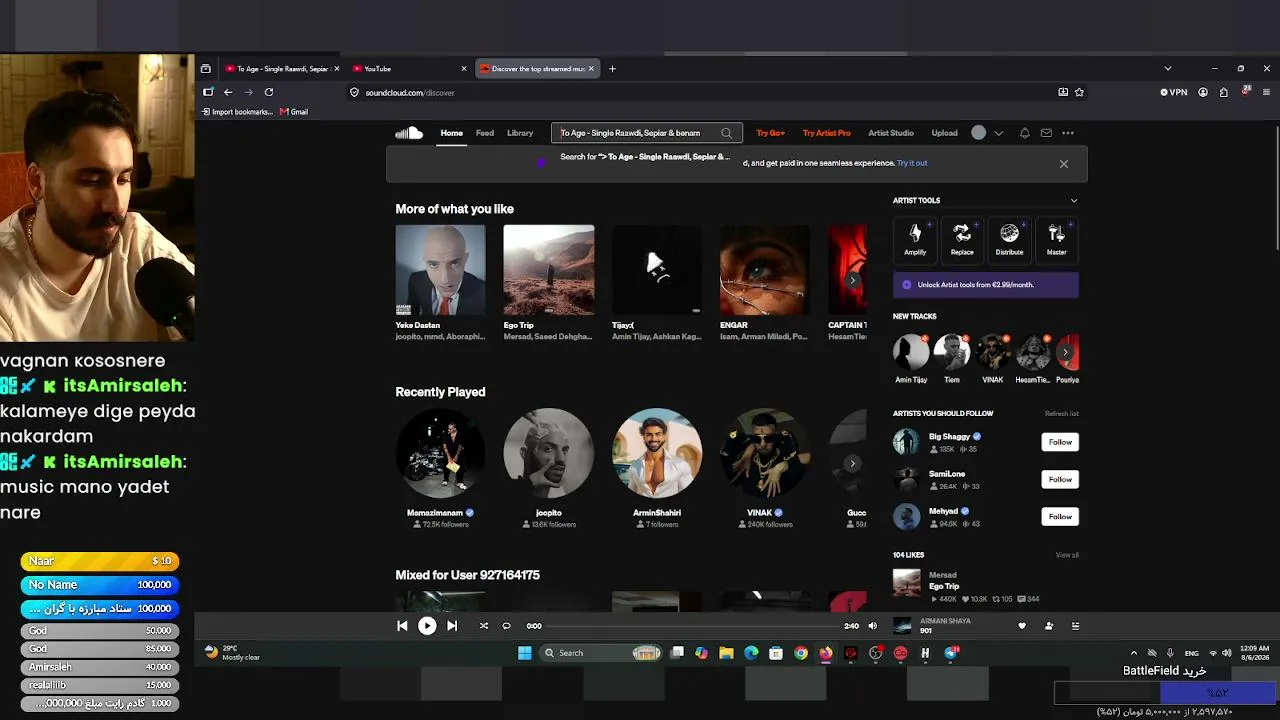
Task: Show more New Tracks artists
Action: 1066,352
